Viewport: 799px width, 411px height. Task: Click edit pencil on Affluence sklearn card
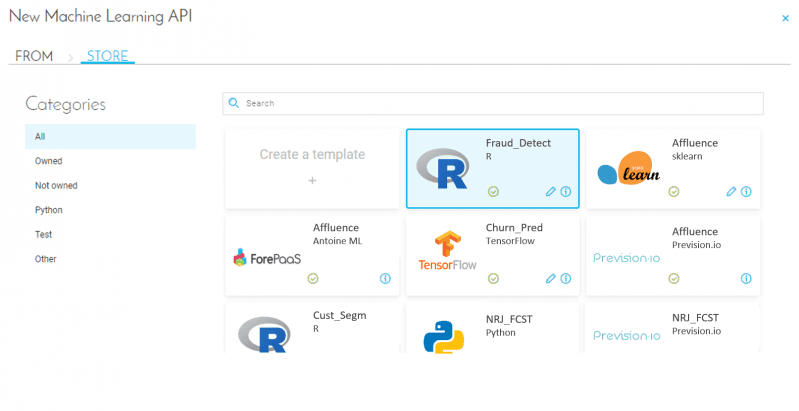tap(731, 192)
